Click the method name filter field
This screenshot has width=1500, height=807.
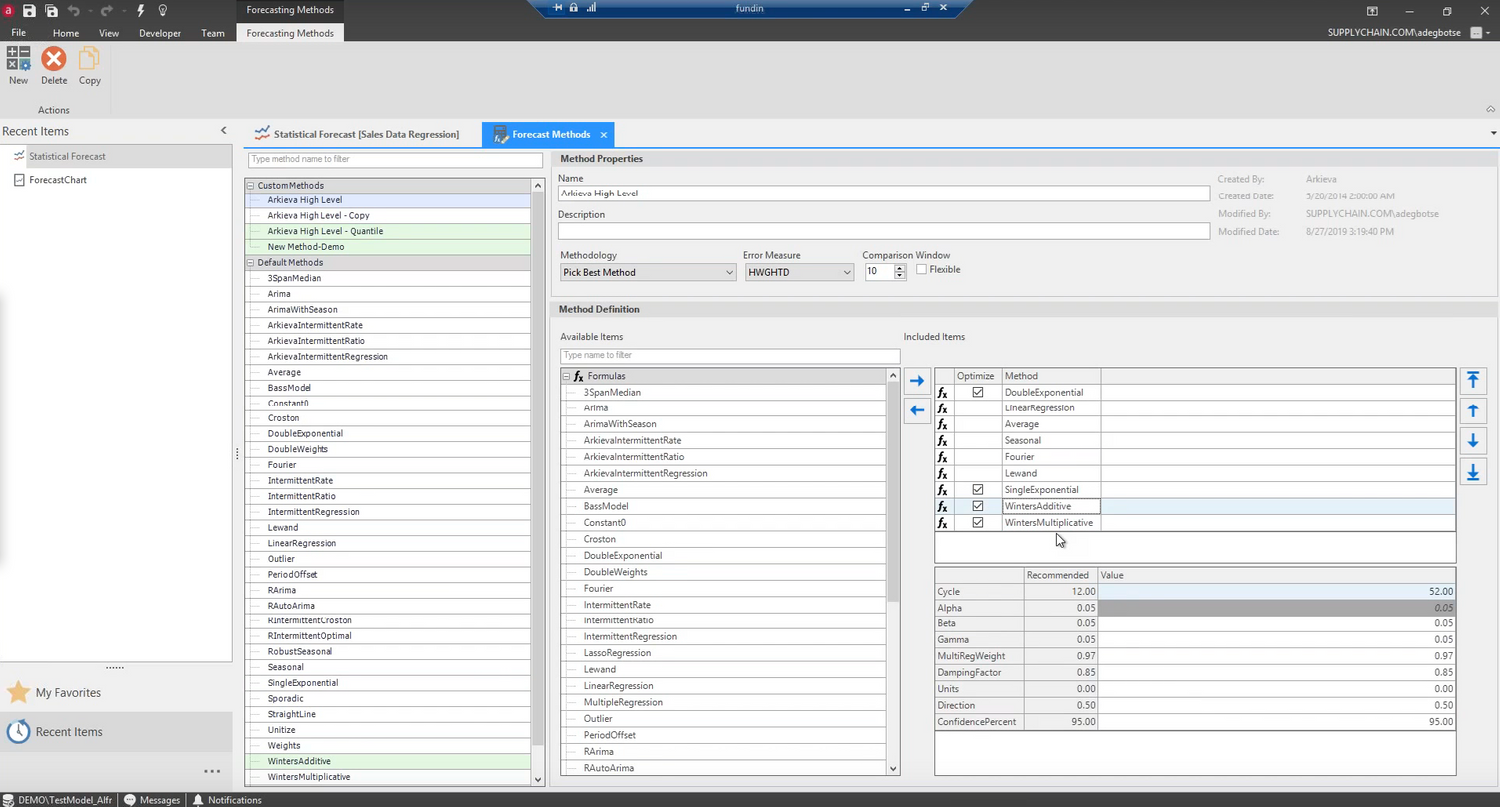coord(395,159)
